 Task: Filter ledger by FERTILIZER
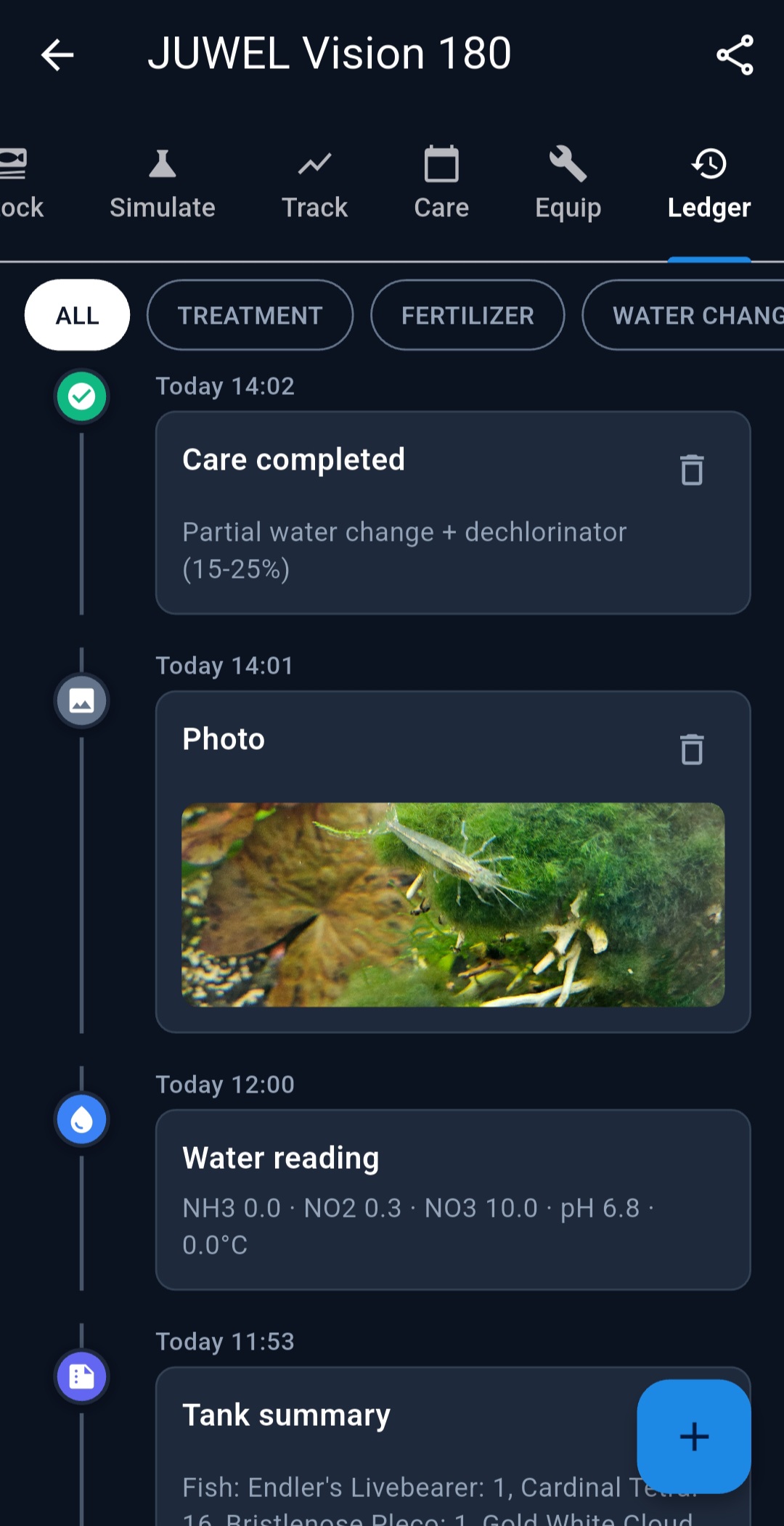tap(467, 315)
